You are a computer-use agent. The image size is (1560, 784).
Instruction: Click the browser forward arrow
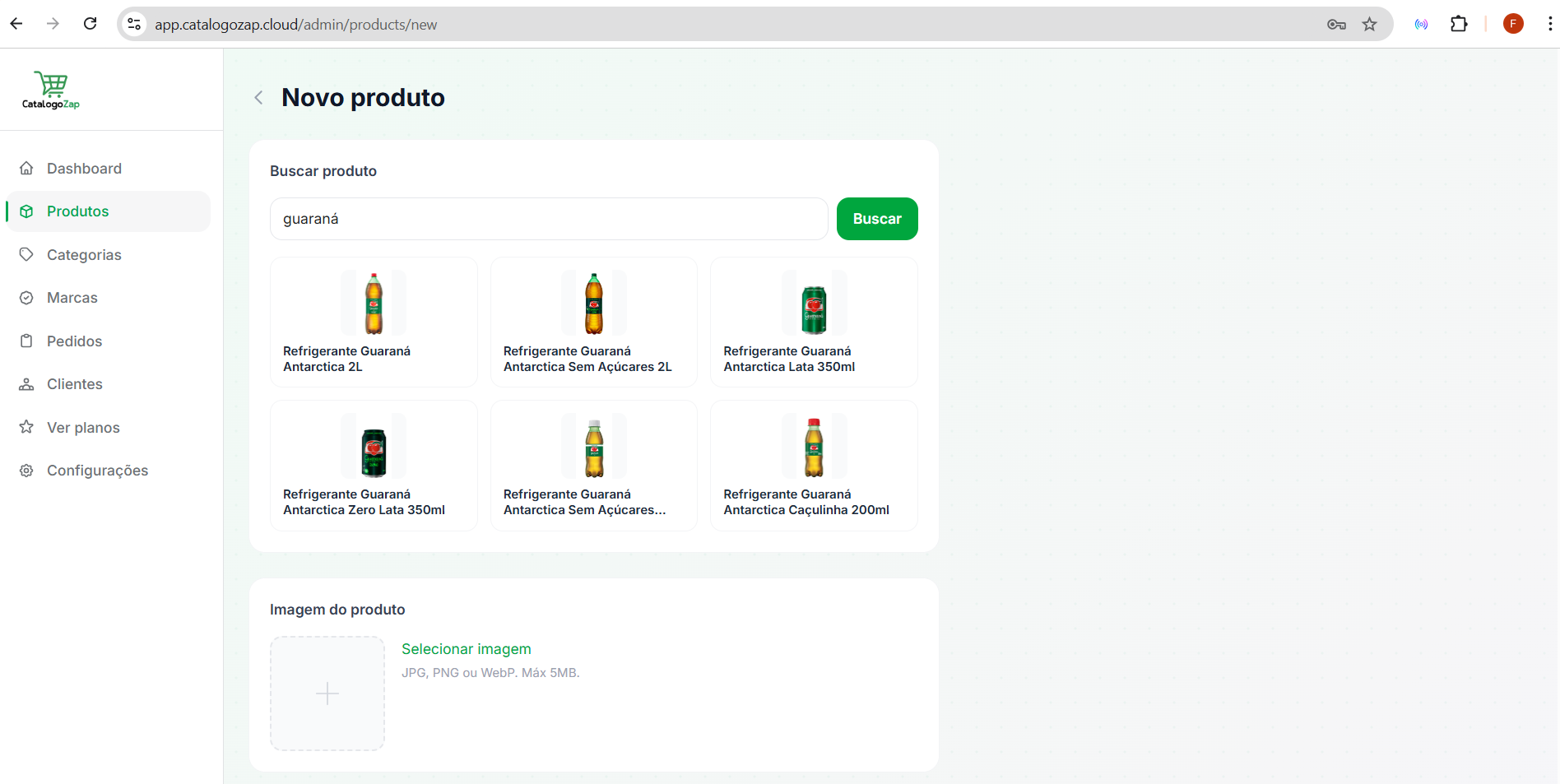pyautogui.click(x=53, y=24)
